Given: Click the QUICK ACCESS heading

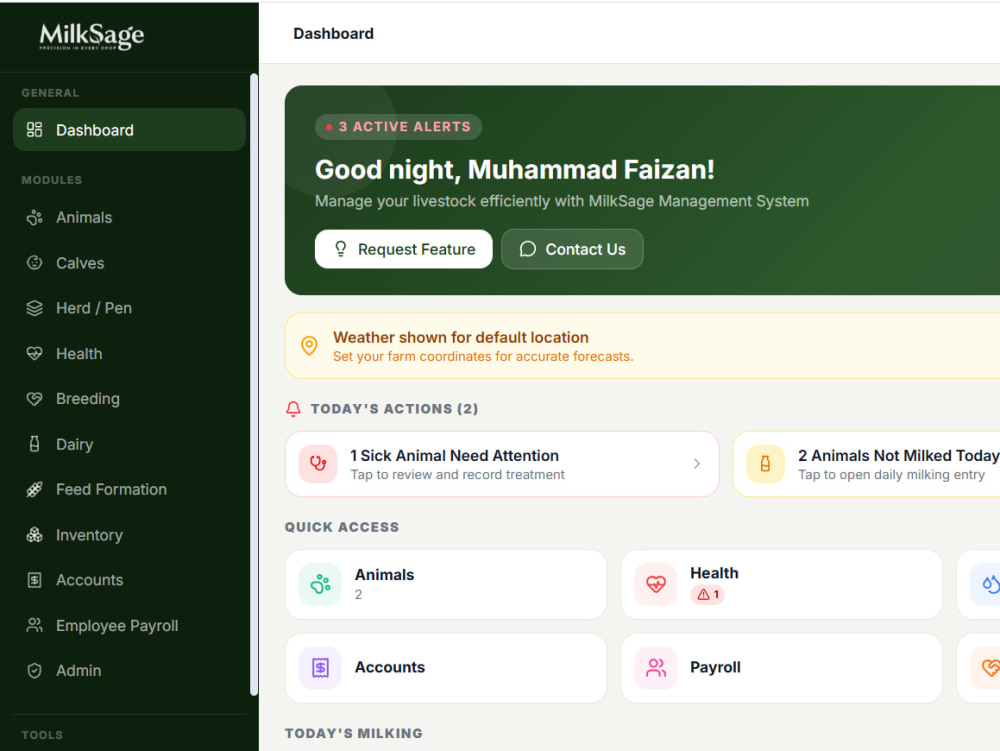Looking at the screenshot, I should pyautogui.click(x=342, y=527).
